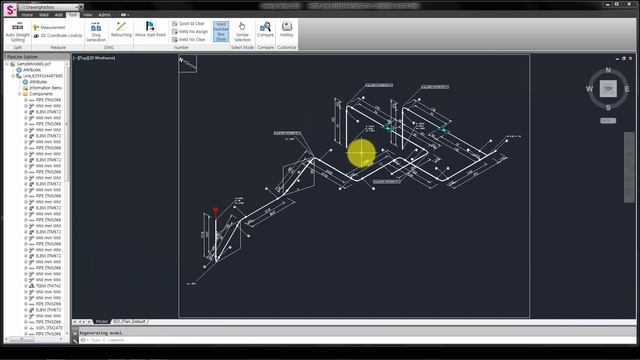Click E on the ViewCube compass
The image size is (640, 360).
627,89
